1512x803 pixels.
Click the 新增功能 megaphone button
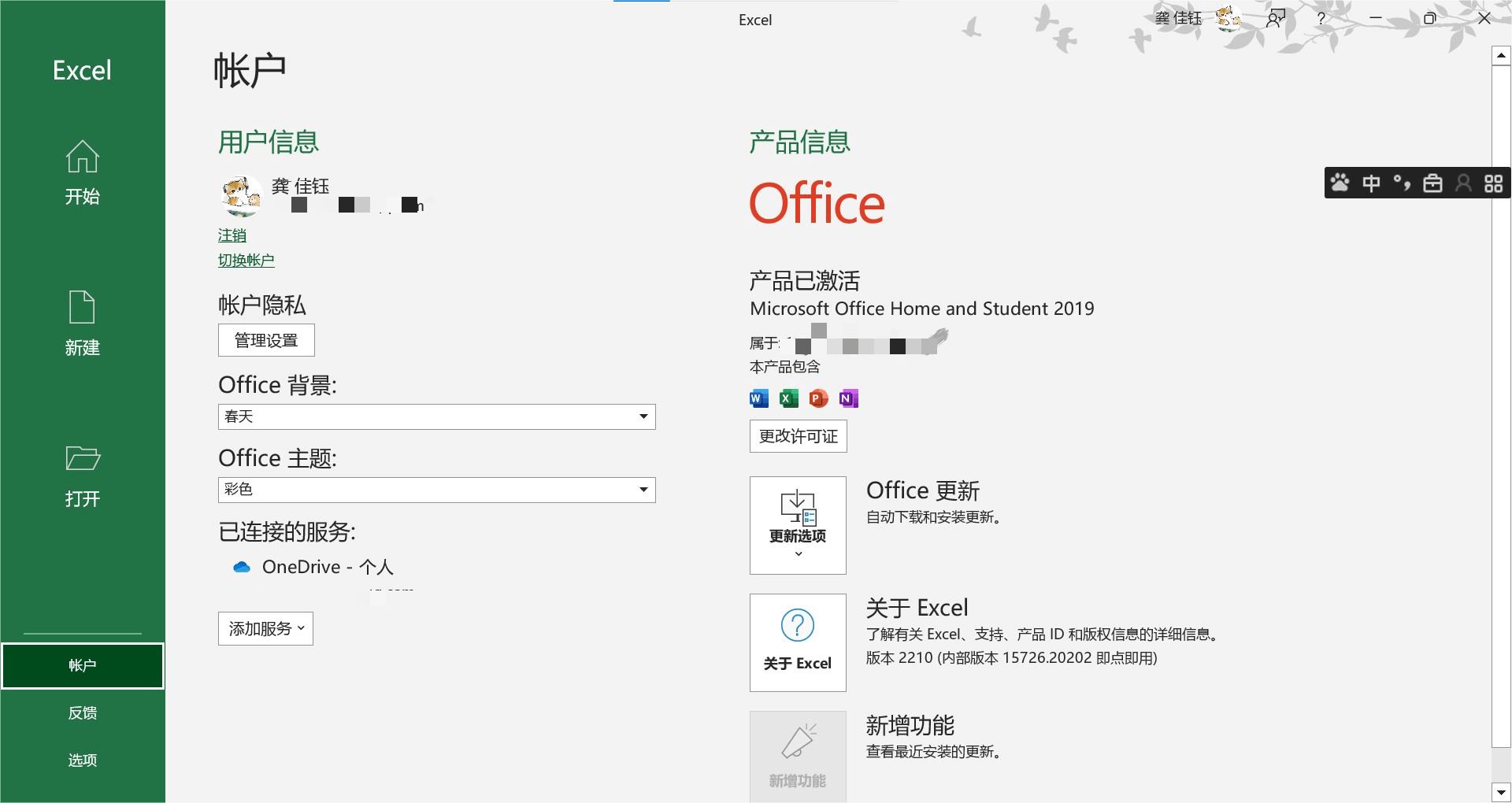tap(798, 757)
